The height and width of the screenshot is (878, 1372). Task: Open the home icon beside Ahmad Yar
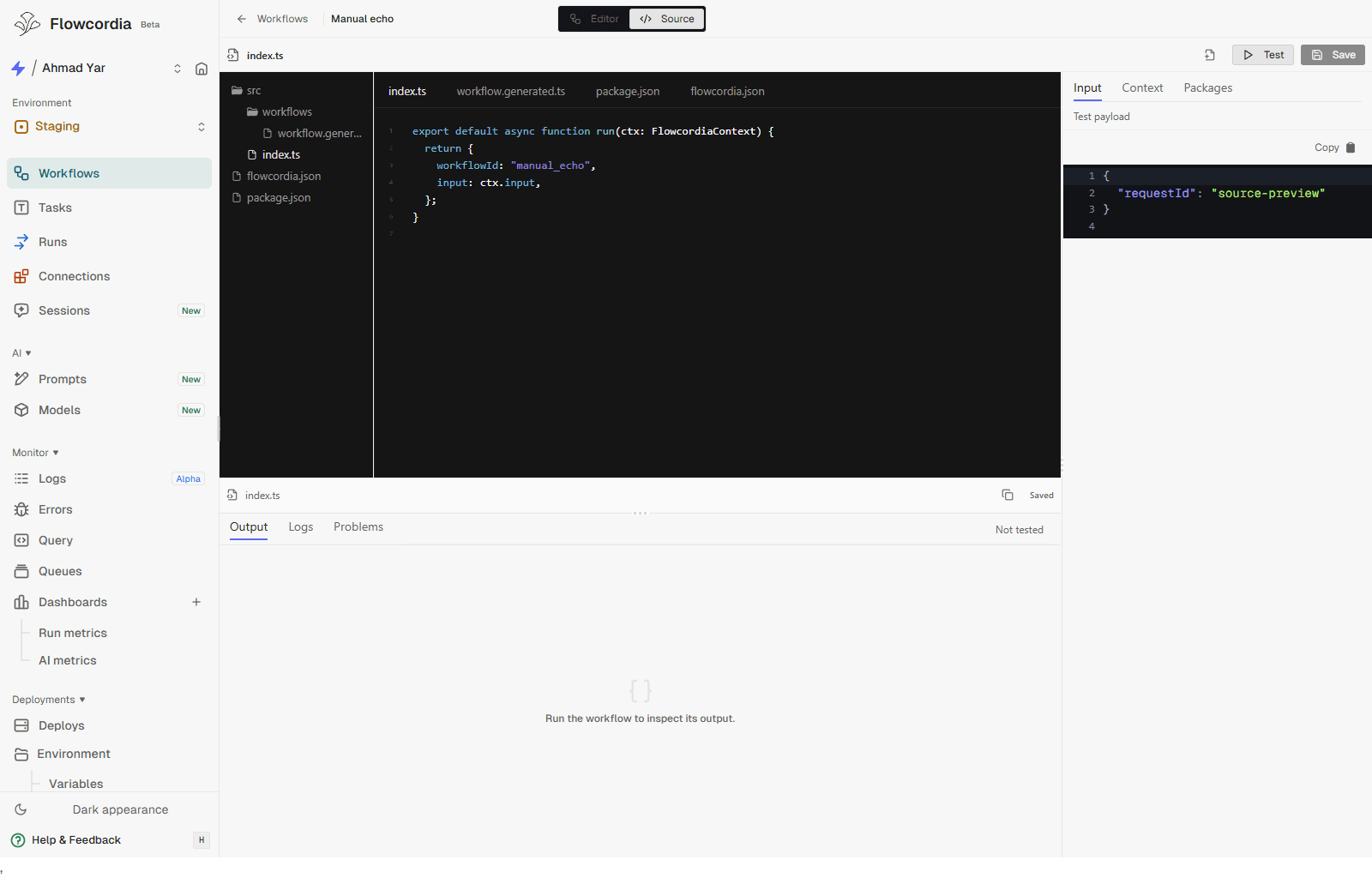pyautogui.click(x=202, y=69)
